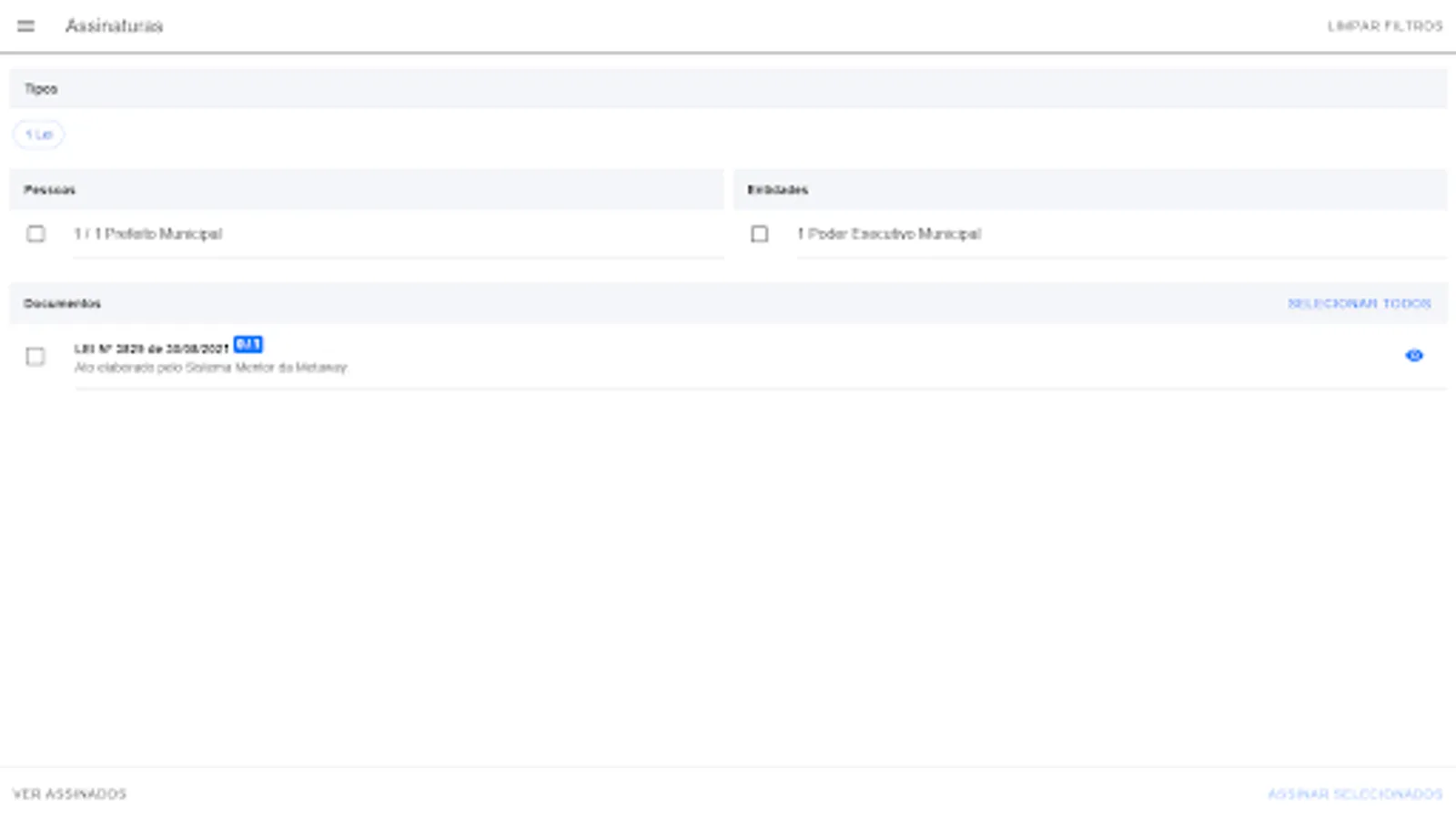Check the 1/1 Prefeito Municipal checkbox
Screen dimensions: 1456x819
pos(36,234)
